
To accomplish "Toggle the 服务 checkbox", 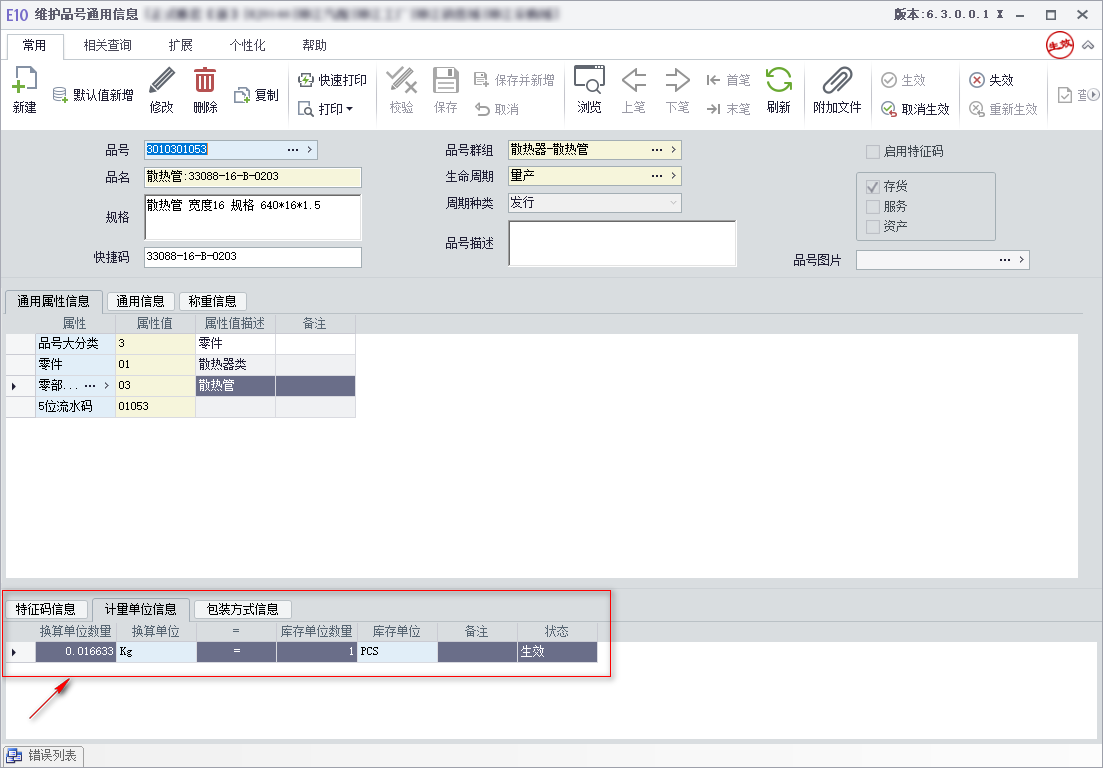I will click(x=872, y=206).
